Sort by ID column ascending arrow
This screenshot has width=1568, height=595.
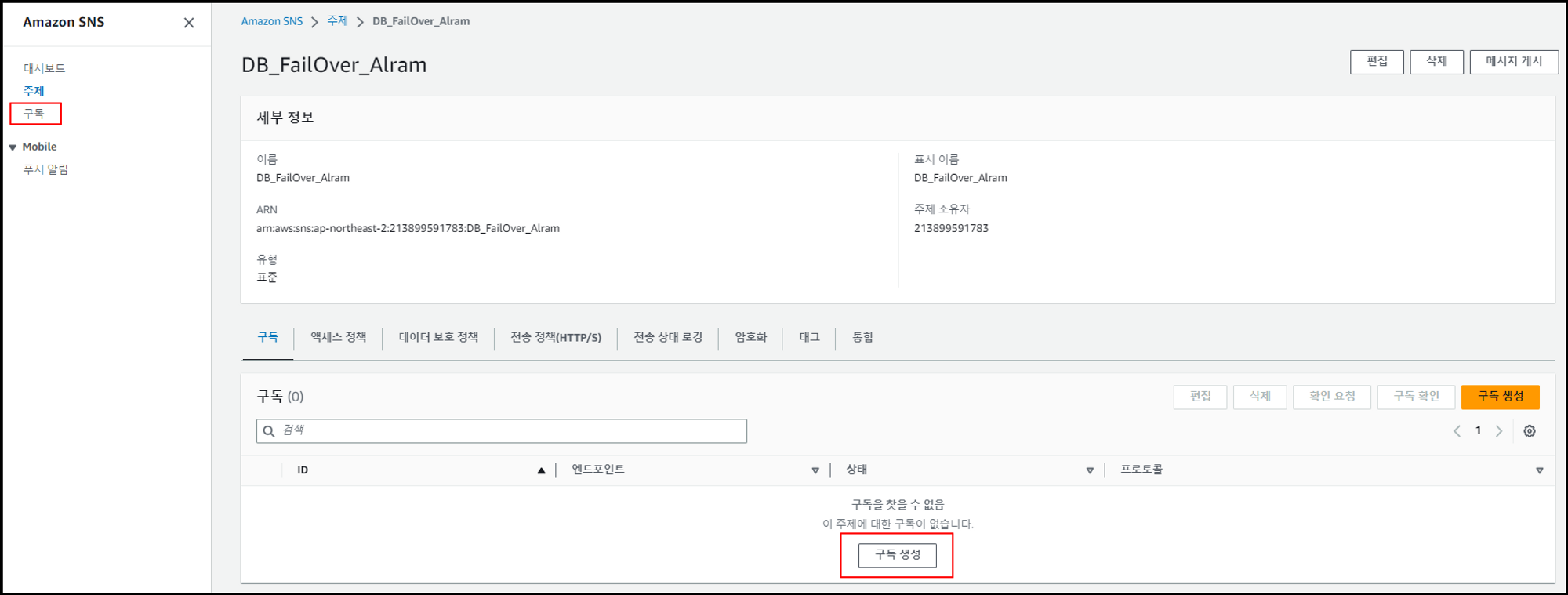pos(541,470)
